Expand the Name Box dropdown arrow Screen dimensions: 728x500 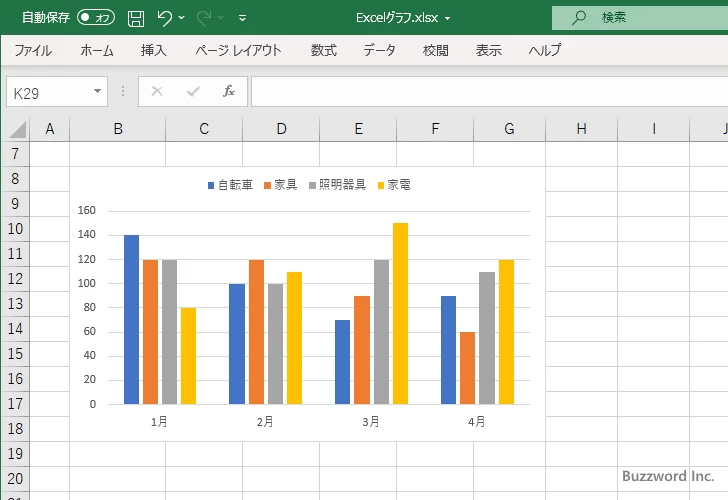click(98, 91)
